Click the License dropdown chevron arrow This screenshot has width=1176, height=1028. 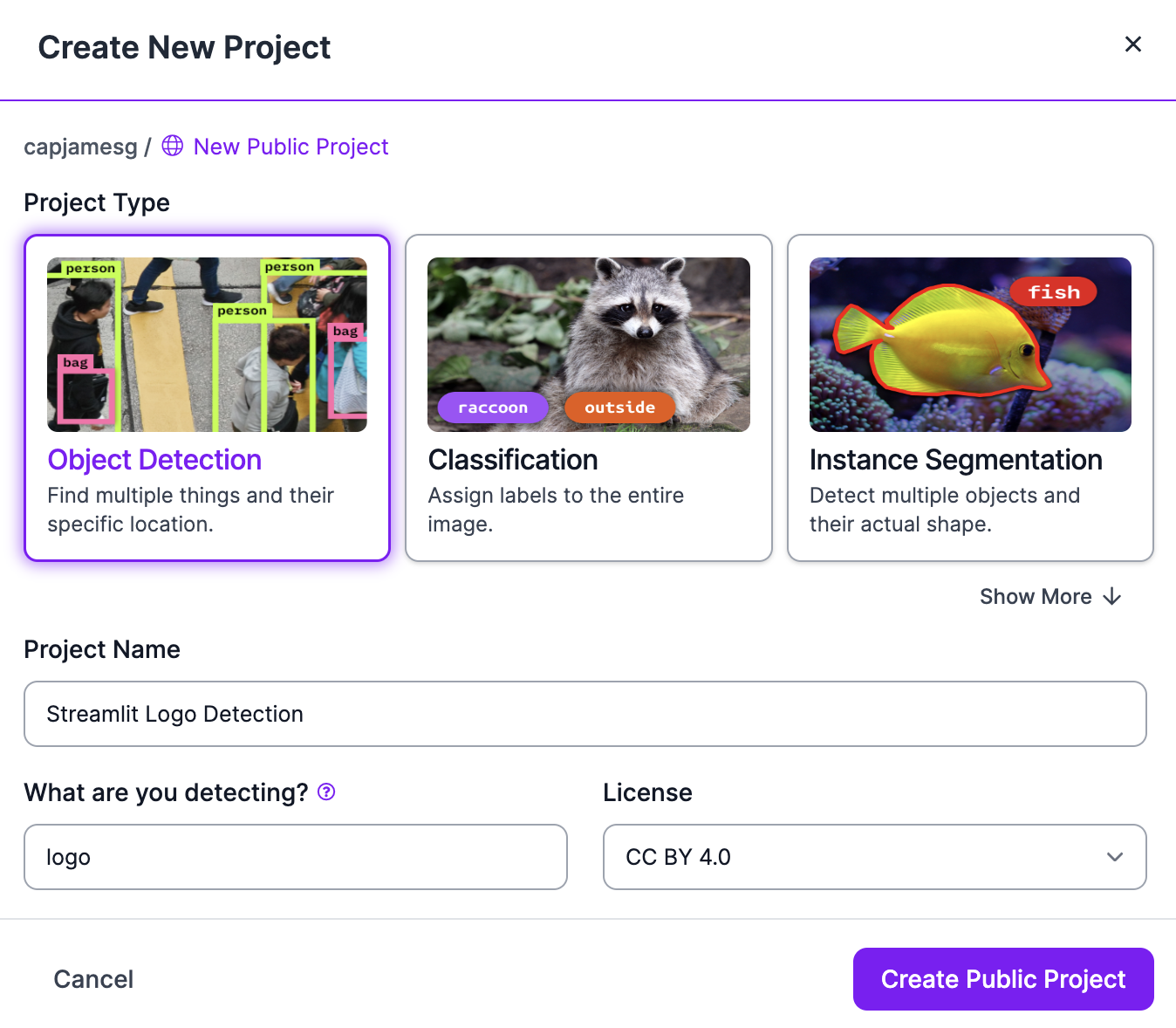pos(1114,857)
